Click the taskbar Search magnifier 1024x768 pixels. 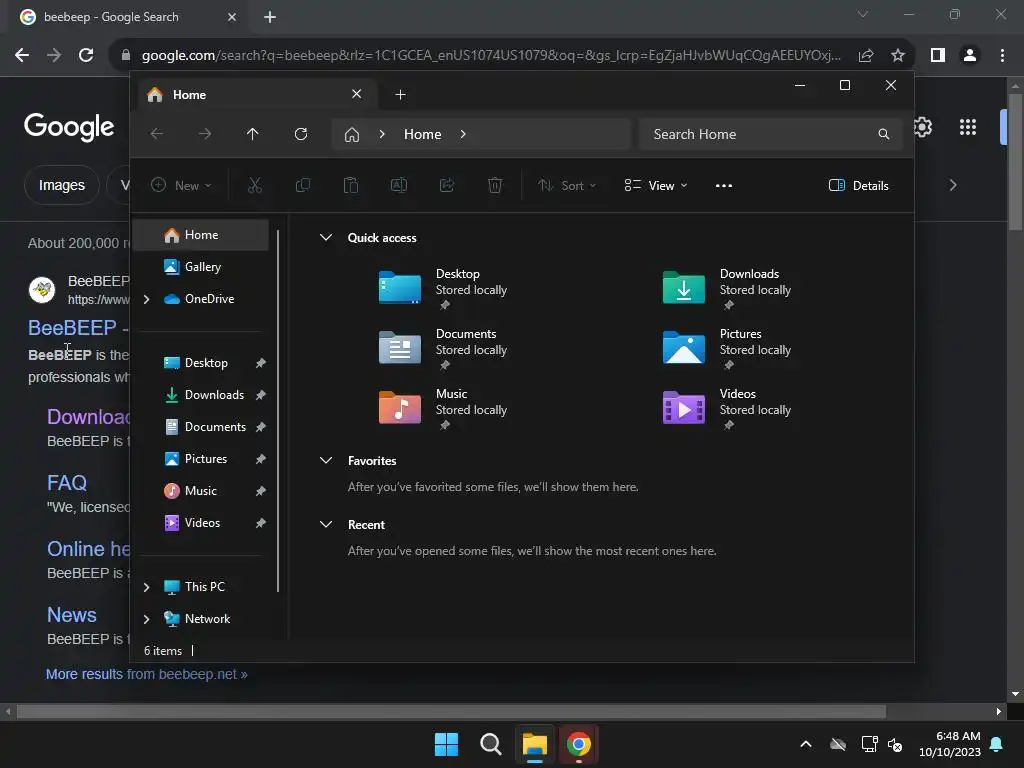click(490, 744)
